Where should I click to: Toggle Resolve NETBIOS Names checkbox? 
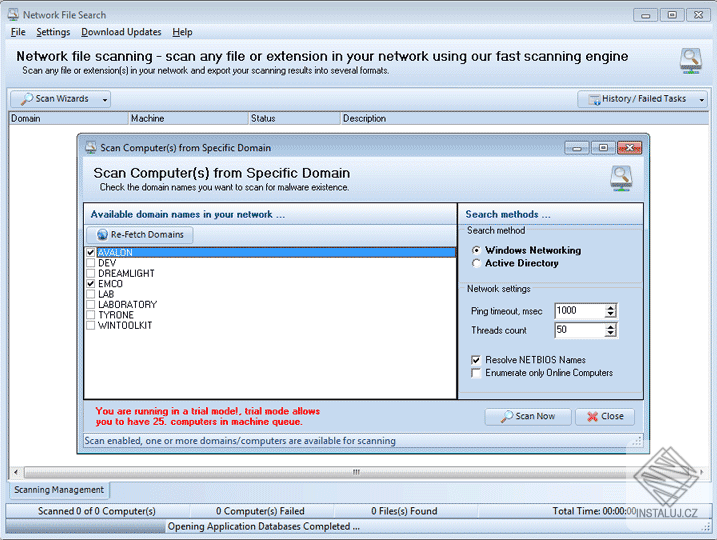click(476, 360)
